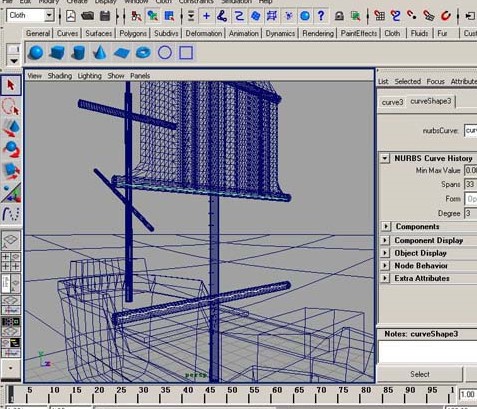Click the Lock current selection icon
Image resolution: width=477 pixels, height=409 pixels.
[339, 16]
